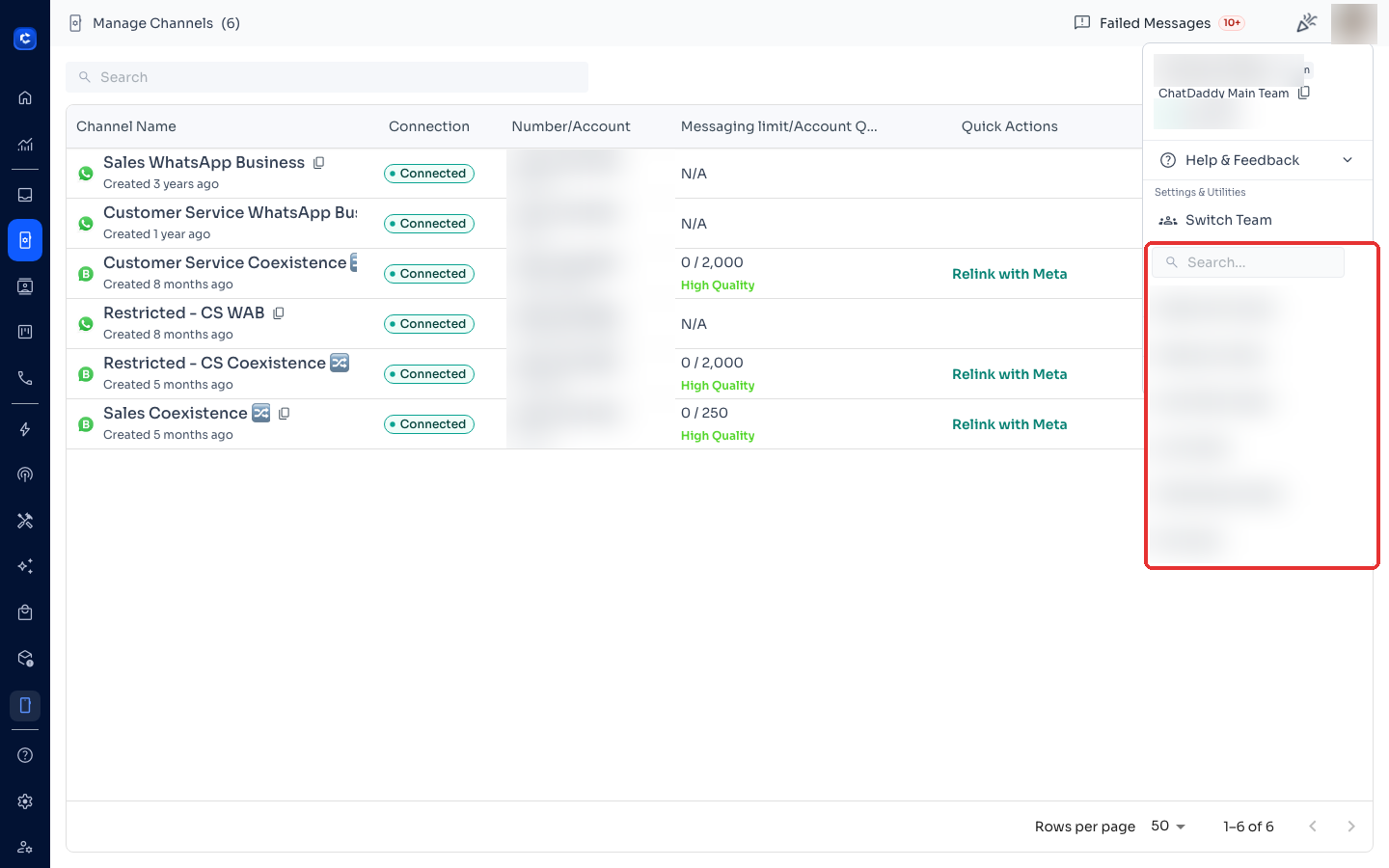
Task: Click Relink with Meta for Sales Coexistence
Action: click(x=1009, y=424)
